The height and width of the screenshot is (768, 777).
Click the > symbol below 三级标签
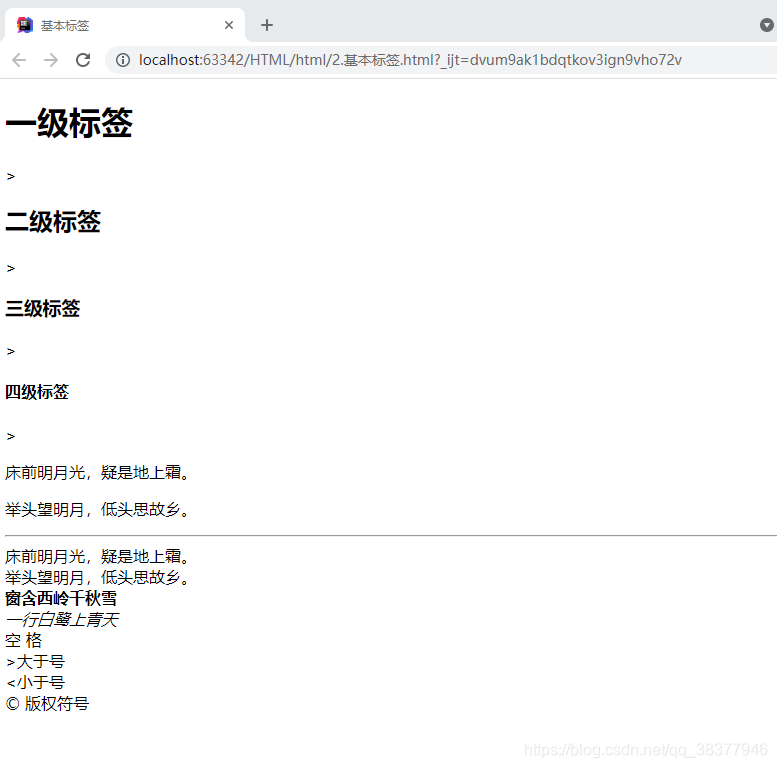[10, 352]
